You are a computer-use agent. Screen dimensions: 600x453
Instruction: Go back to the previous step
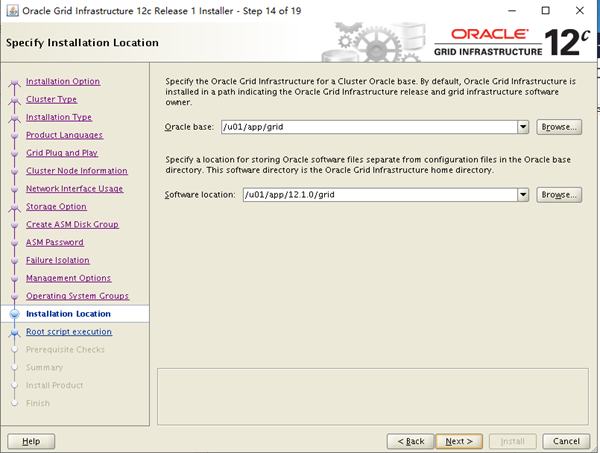pyautogui.click(x=411, y=441)
